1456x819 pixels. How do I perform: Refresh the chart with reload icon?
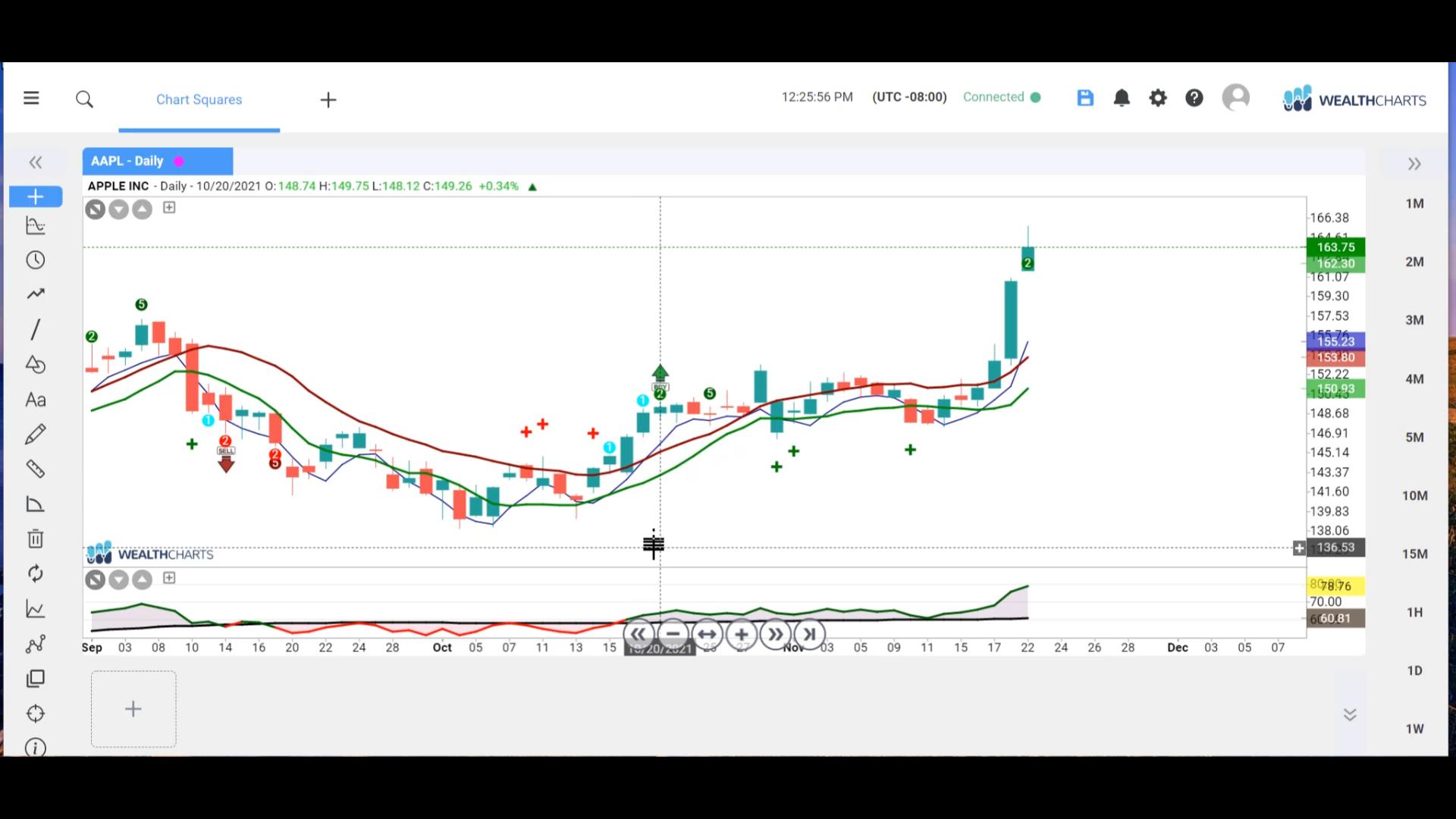tap(36, 573)
